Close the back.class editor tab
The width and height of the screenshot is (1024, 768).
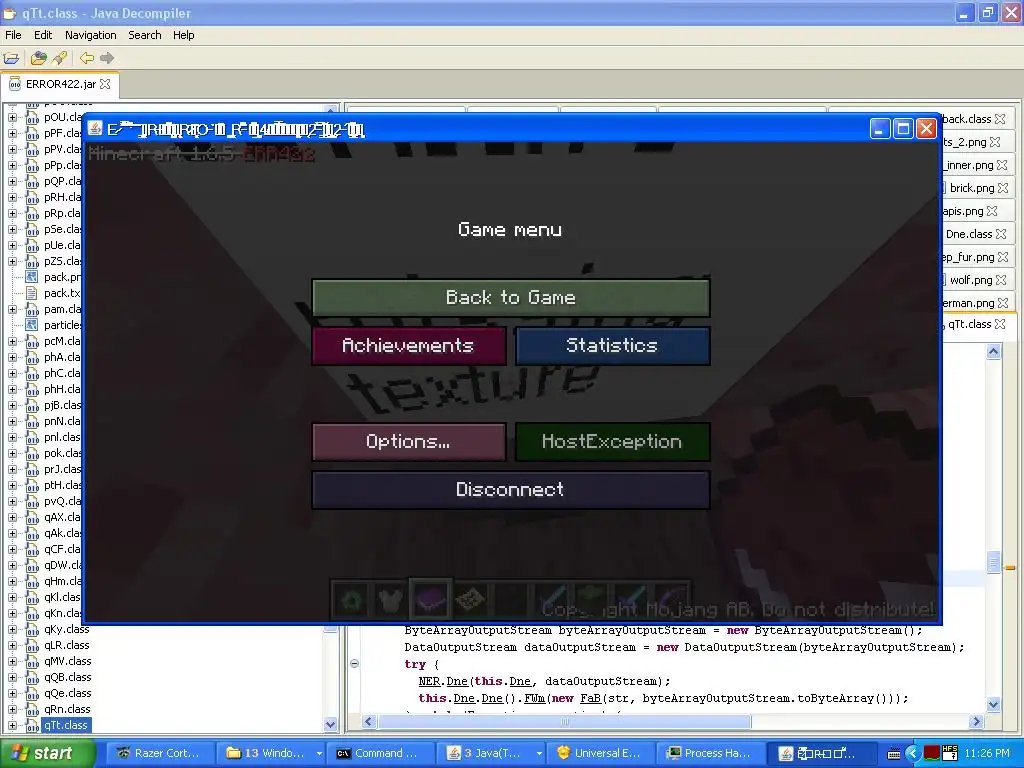(x=1000, y=119)
